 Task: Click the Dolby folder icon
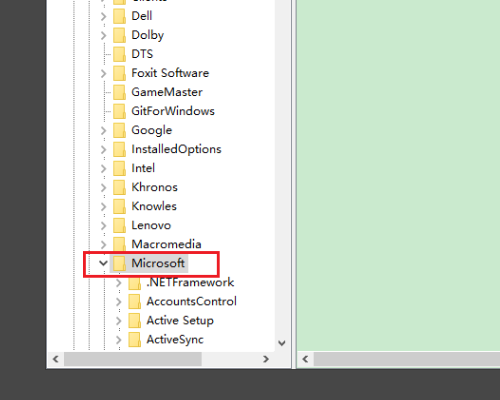(119, 35)
